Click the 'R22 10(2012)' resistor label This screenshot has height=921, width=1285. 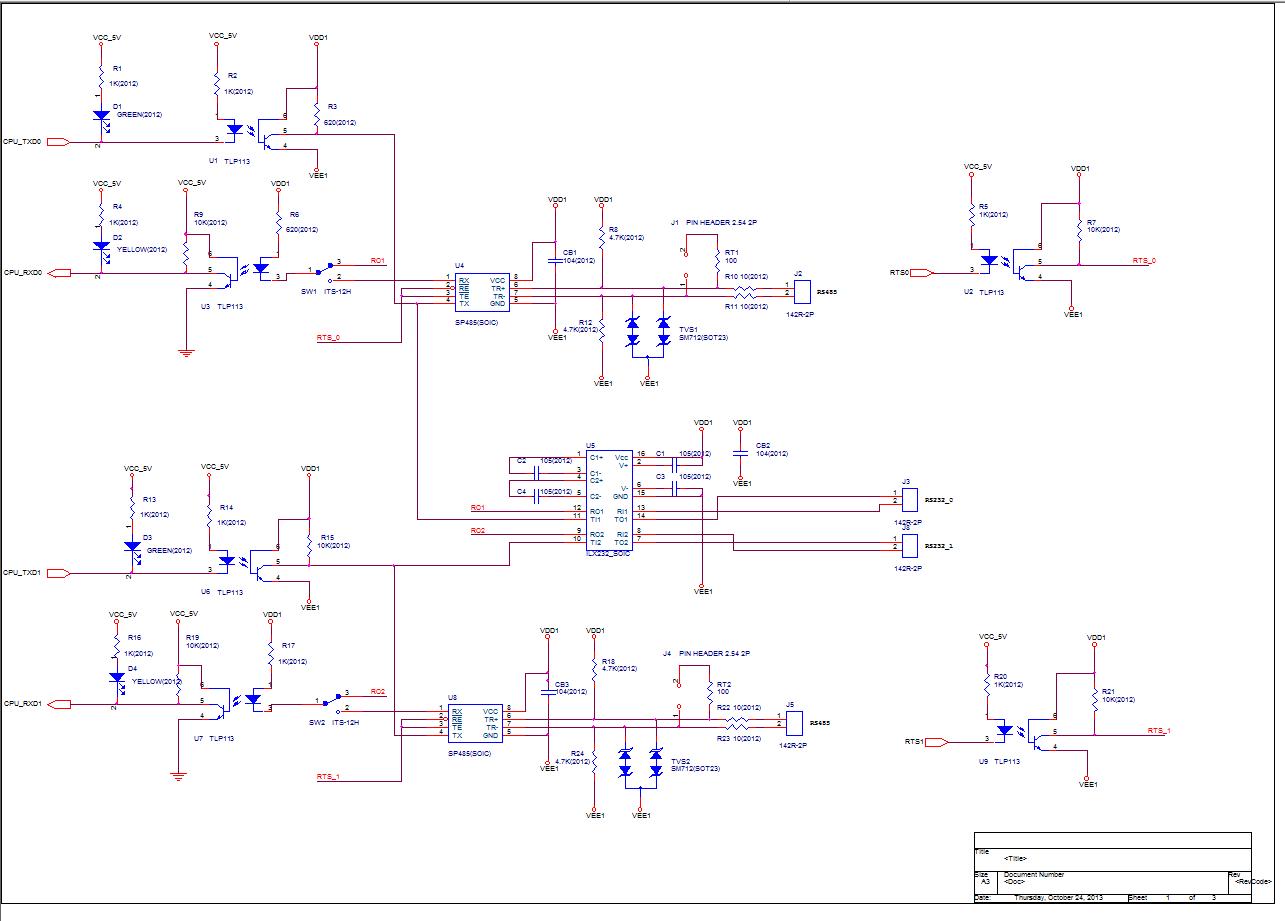pyautogui.click(x=740, y=707)
